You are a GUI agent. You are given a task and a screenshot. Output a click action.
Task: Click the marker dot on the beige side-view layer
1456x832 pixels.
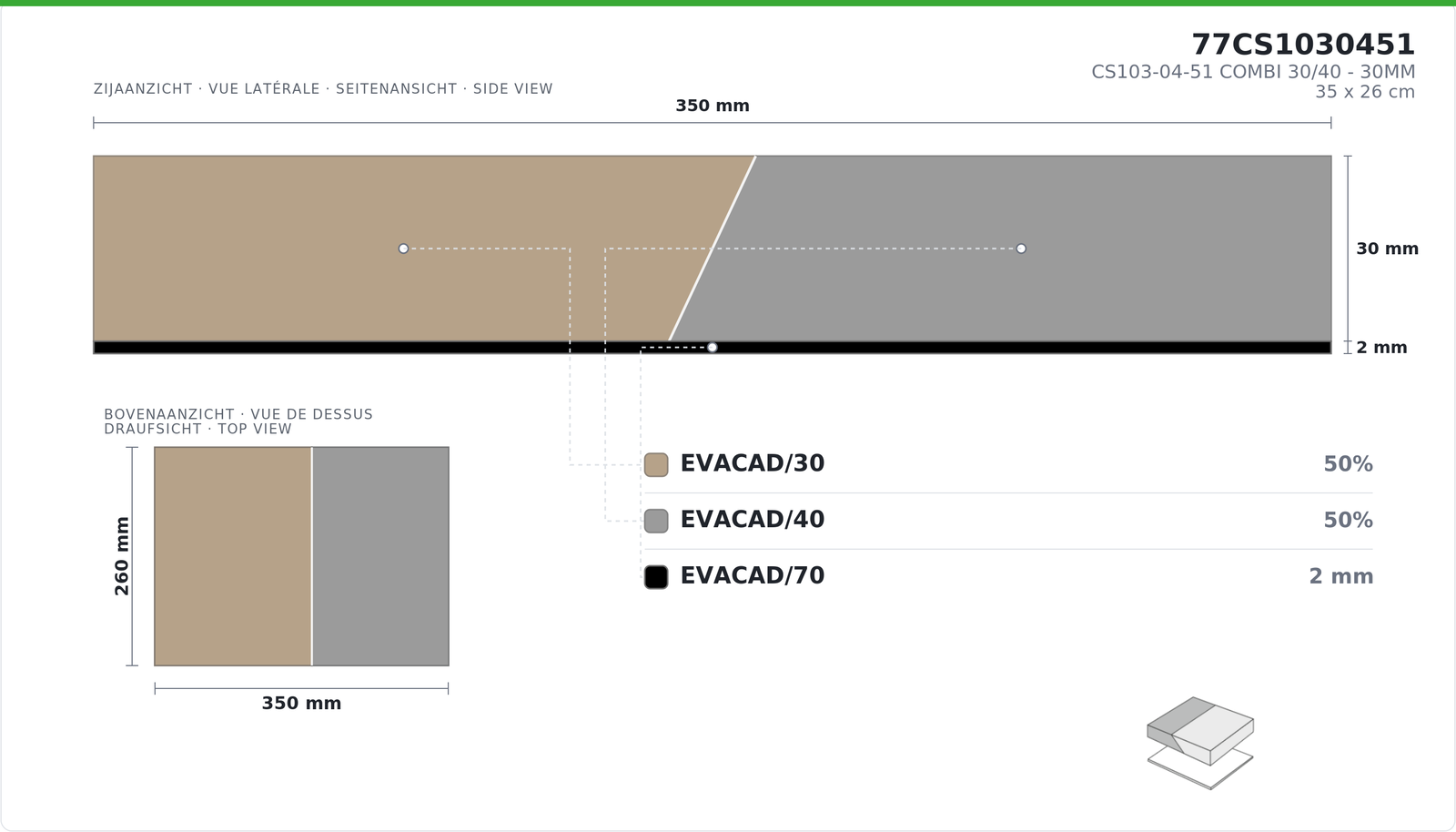click(403, 249)
